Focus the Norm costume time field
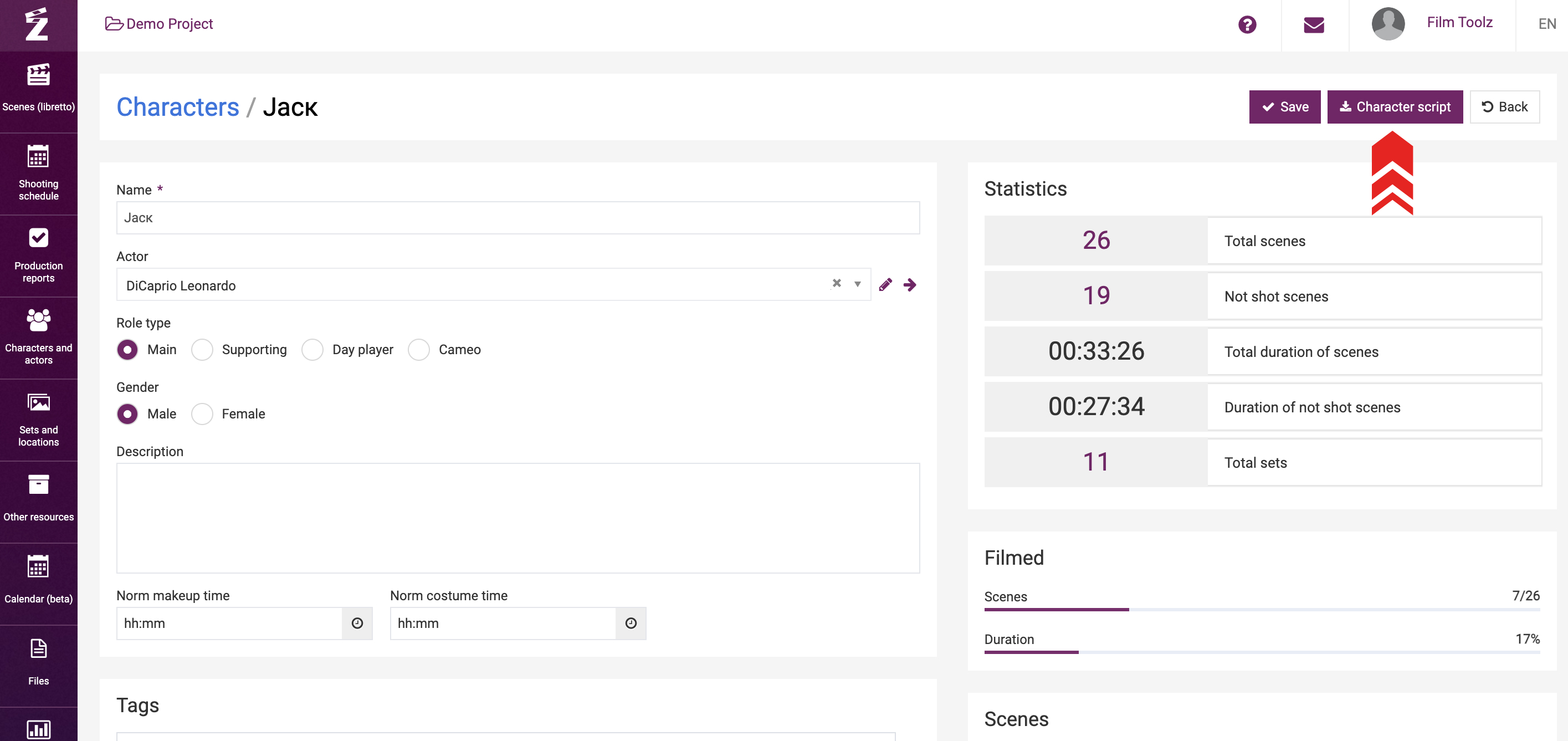The height and width of the screenshot is (741, 1568). pos(503,623)
